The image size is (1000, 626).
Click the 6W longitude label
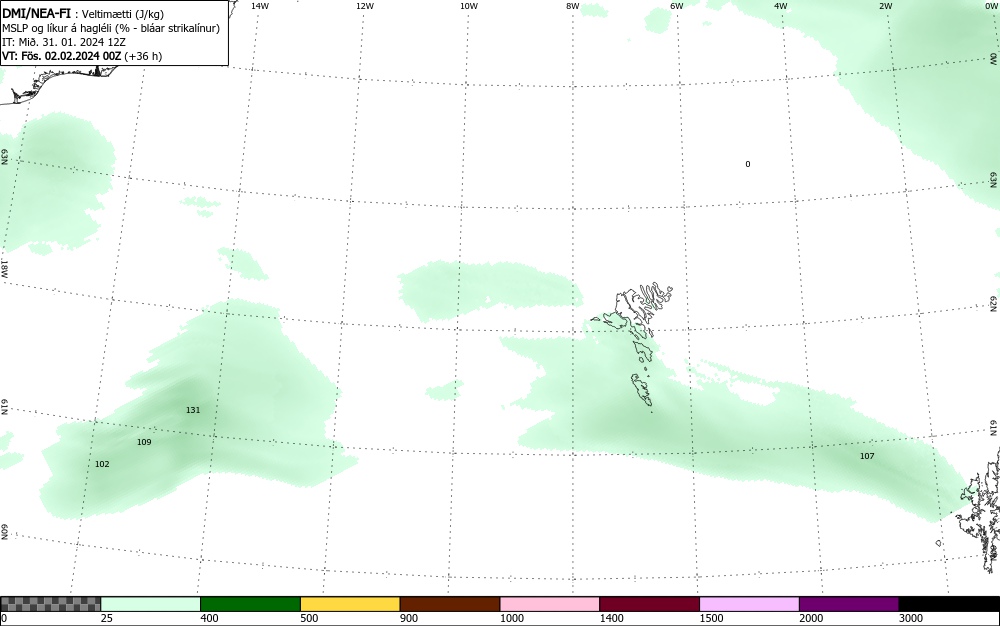(677, 6)
